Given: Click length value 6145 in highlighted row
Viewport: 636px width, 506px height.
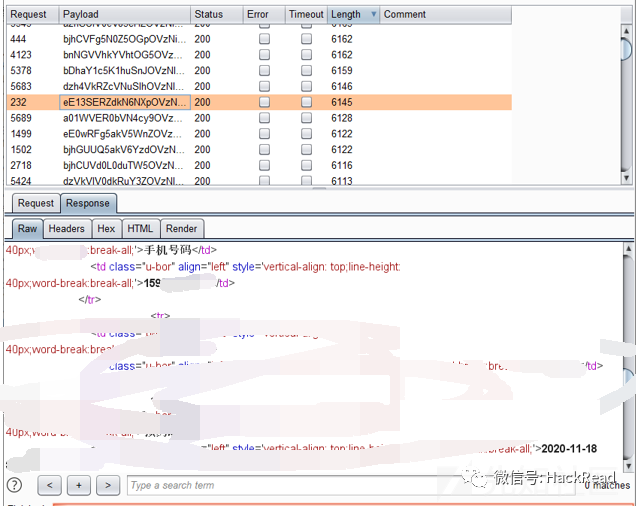Looking at the screenshot, I should (342, 102).
